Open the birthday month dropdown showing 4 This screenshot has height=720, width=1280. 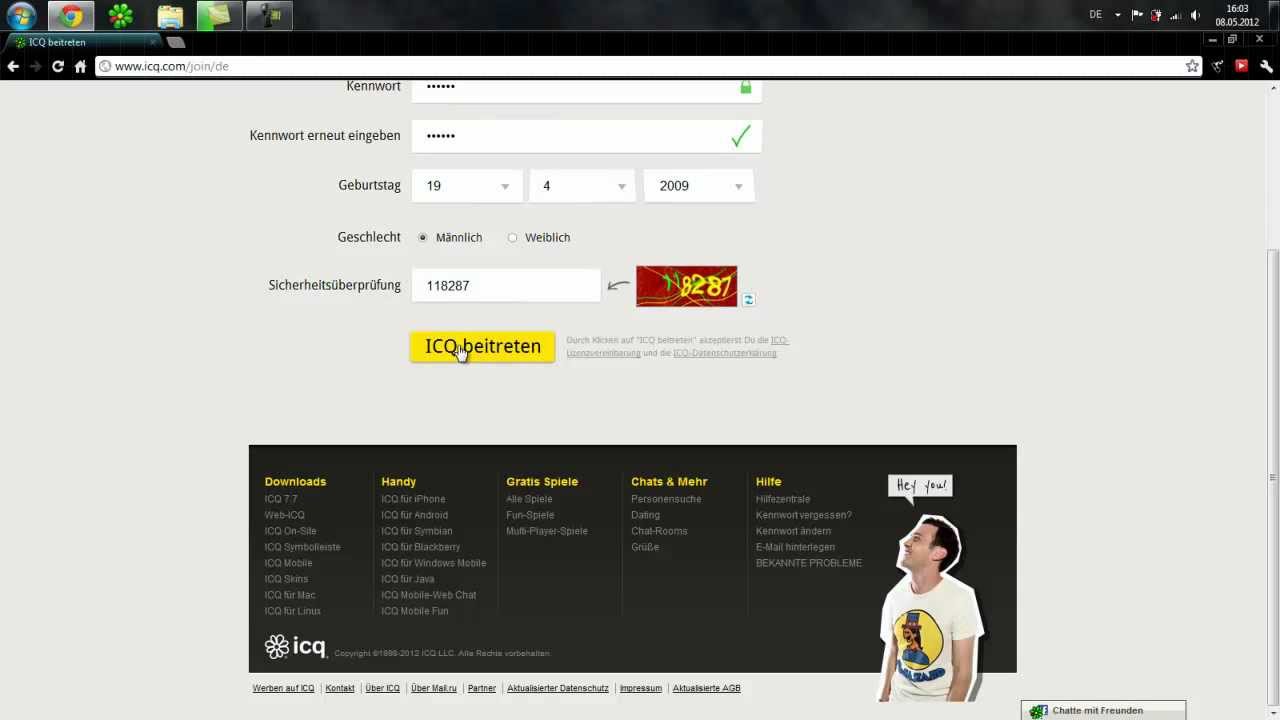pyautogui.click(x=582, y=186)
